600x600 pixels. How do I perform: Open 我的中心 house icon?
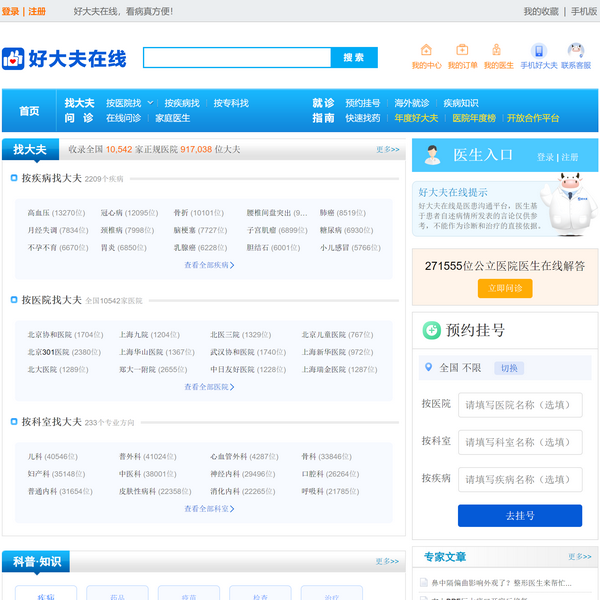tap(426, 50)
